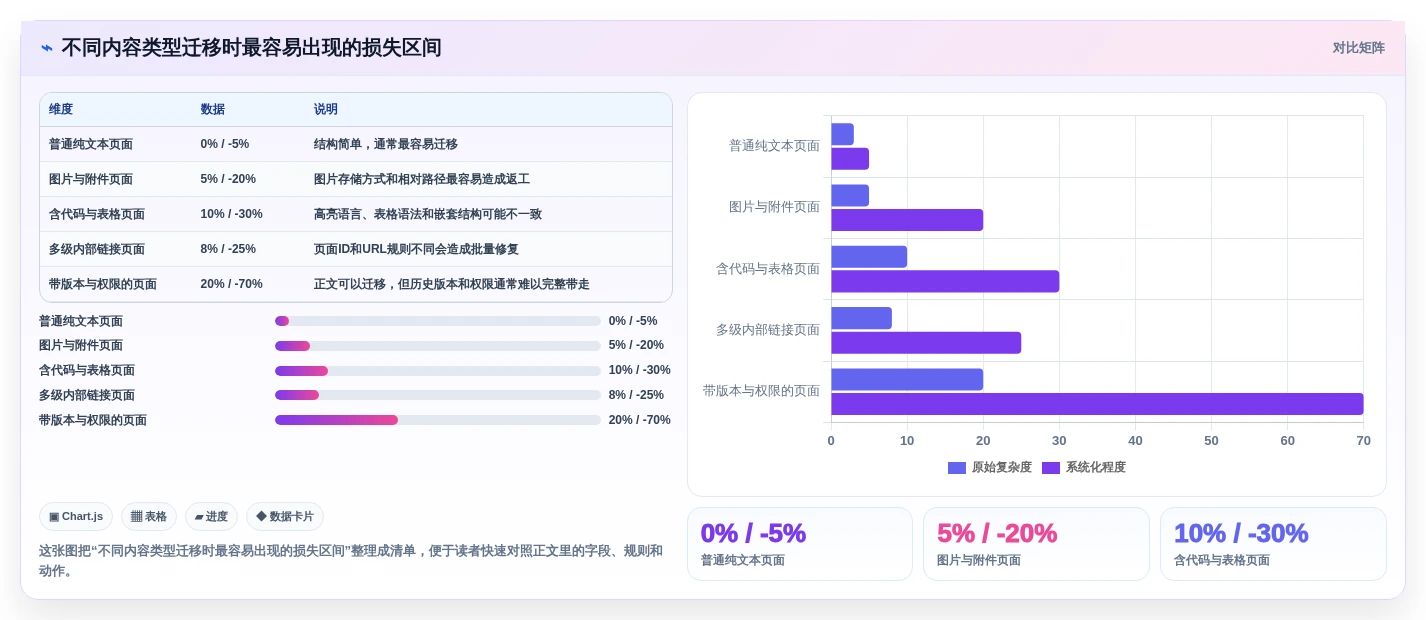Click the 系统化程度 bar for 带版本与权限的页面
The width and height of the screenshot is (1426, 620).
pos(1097,404)
